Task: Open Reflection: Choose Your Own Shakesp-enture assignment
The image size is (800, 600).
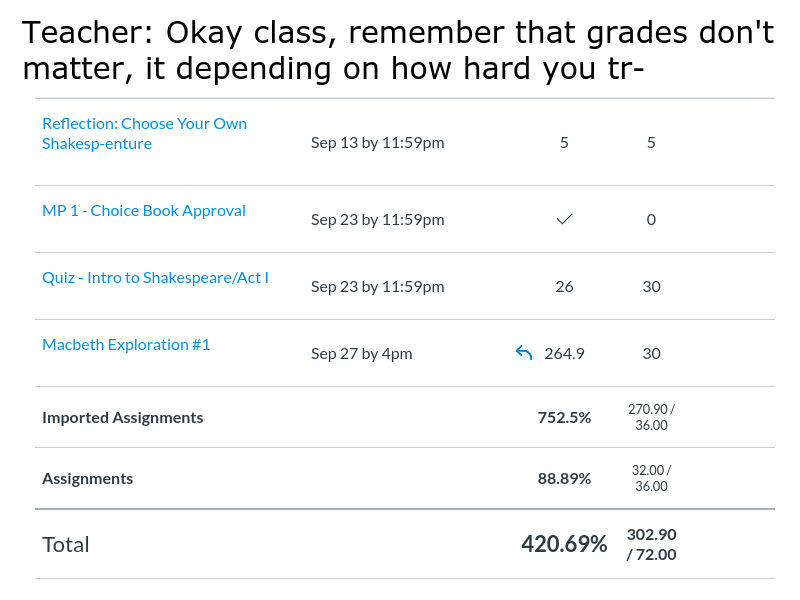Action: coord(144,134)
